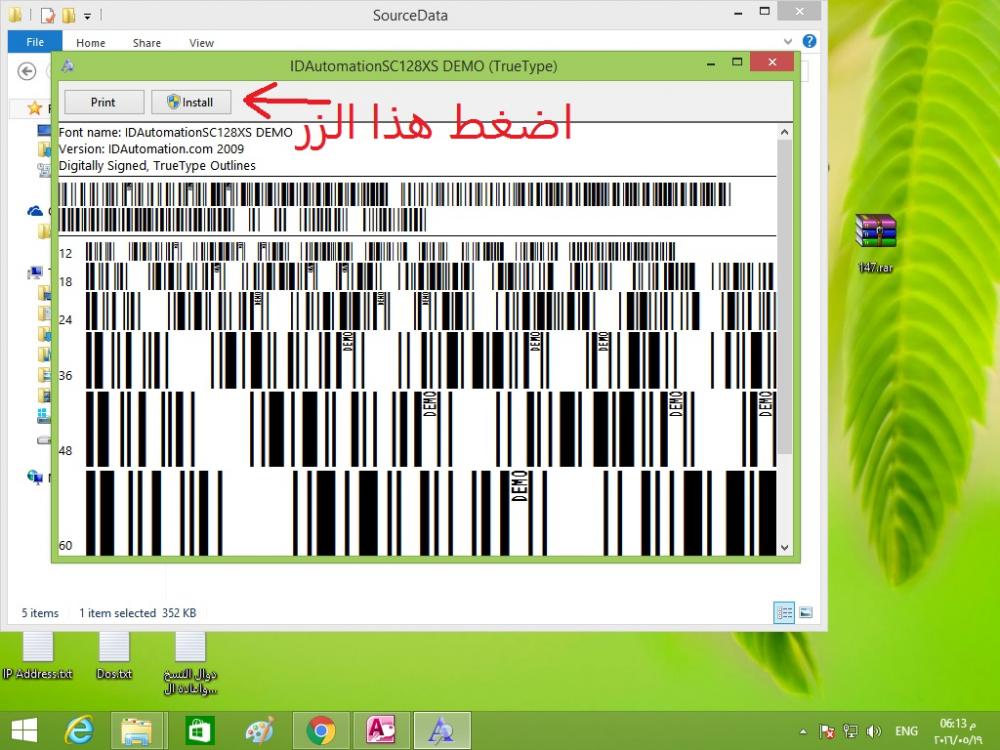Open the quick access toolbar dropdown arrow
The image size is (1000, 750).
click(x=87, y=15)
